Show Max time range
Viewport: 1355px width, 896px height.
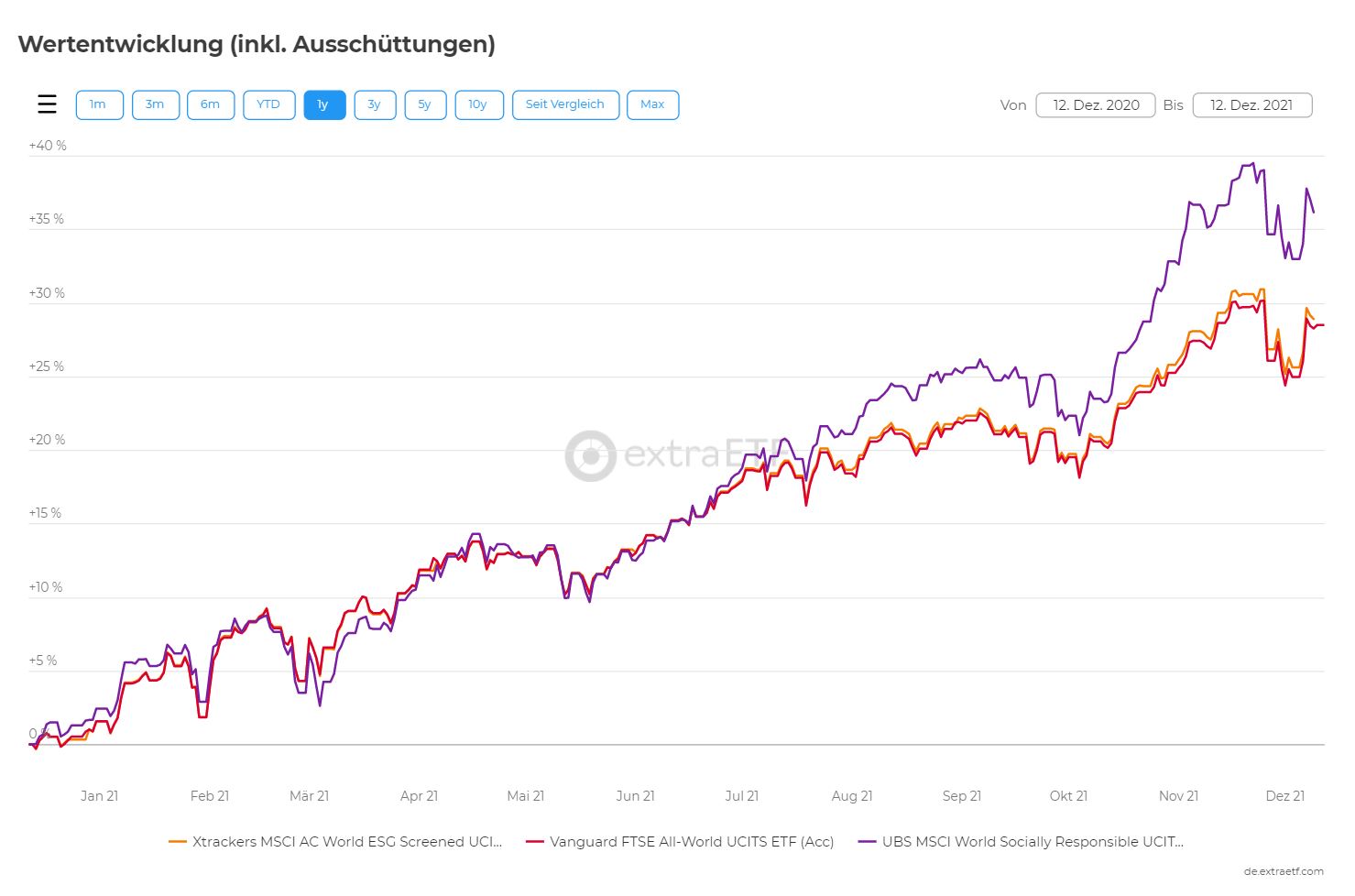652,104
